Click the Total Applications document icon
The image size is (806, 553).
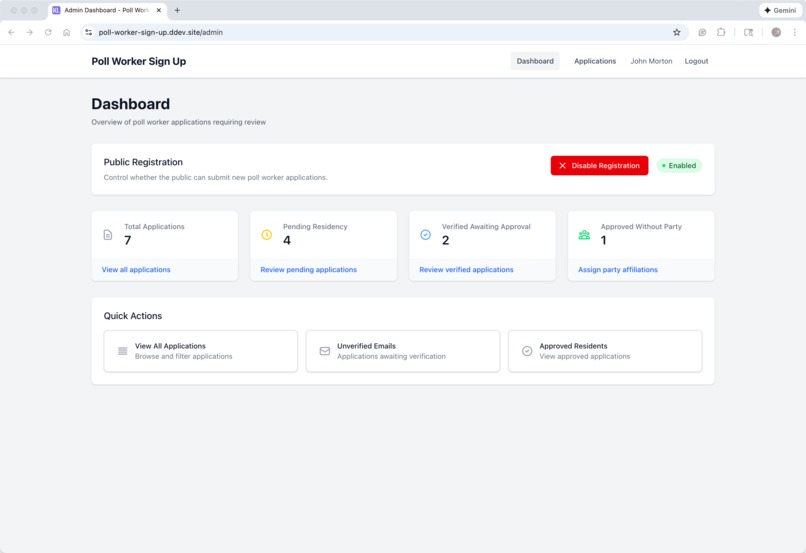pyautogui.click(x=108, y=235)
